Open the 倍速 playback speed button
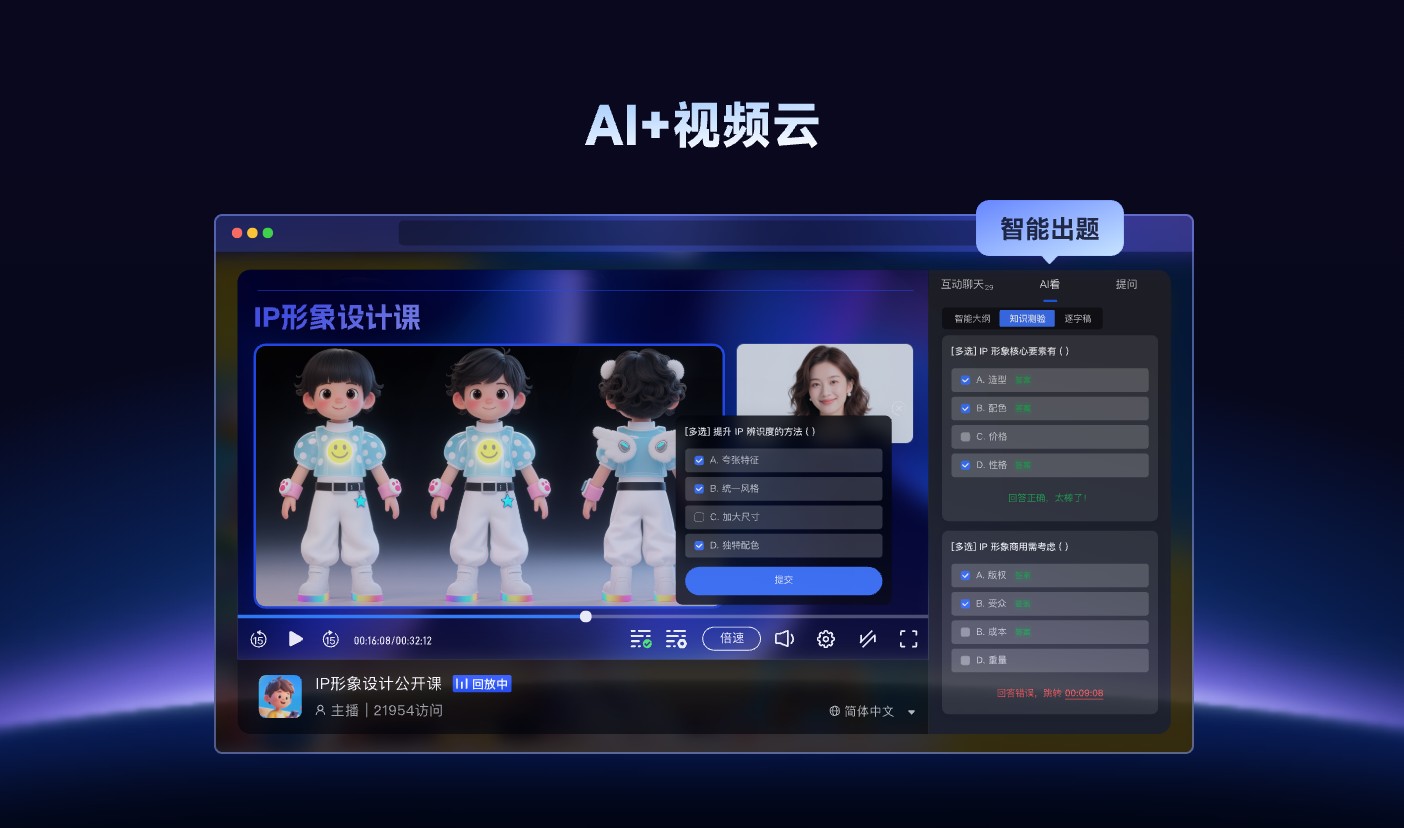The image size is (1404, 828). click(x=732, y=638)
